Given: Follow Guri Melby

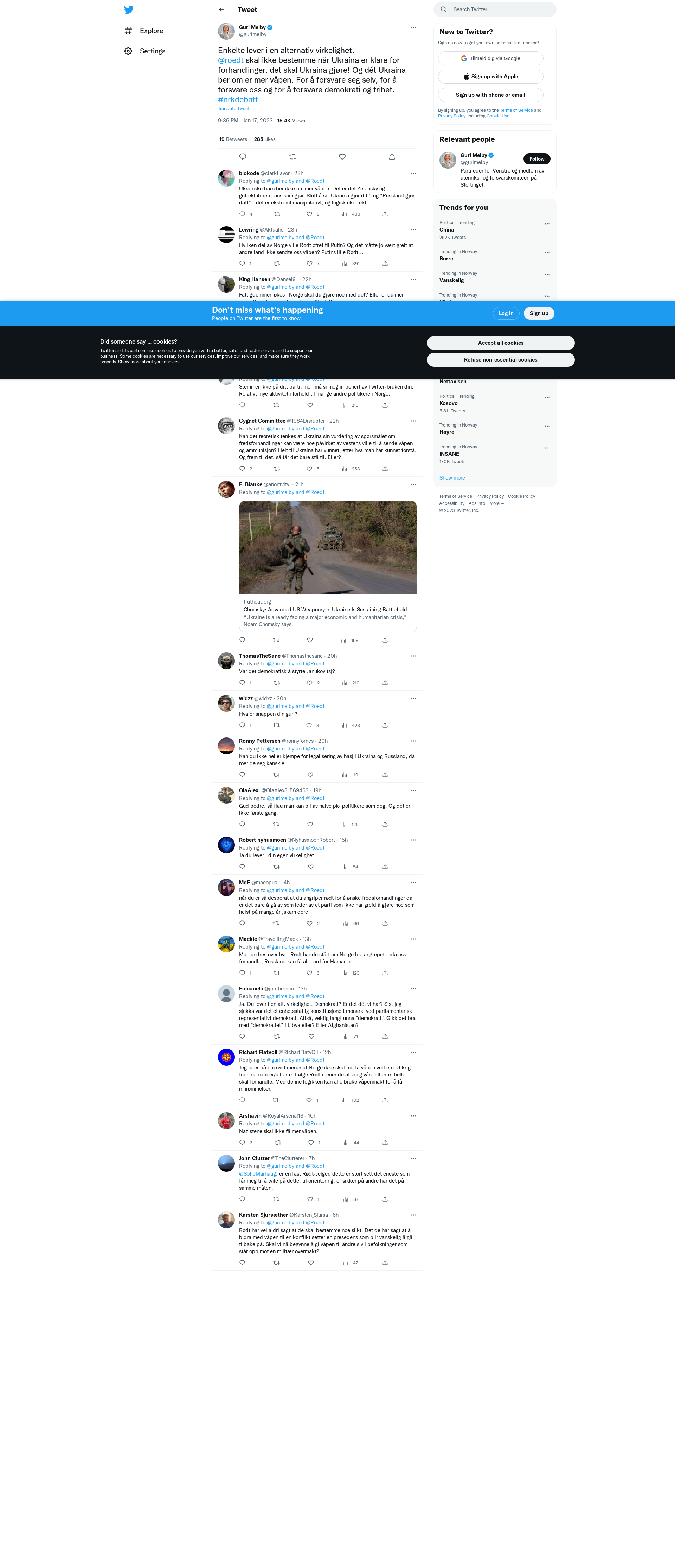Looking at the screenshot, I should pyautogui.click(x=537, y=159).
